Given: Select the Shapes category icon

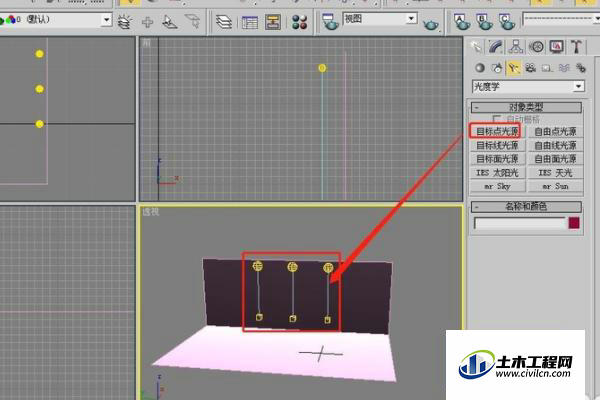Looking at the screenshot, I should pyautogui.click(x=497, y=68).
